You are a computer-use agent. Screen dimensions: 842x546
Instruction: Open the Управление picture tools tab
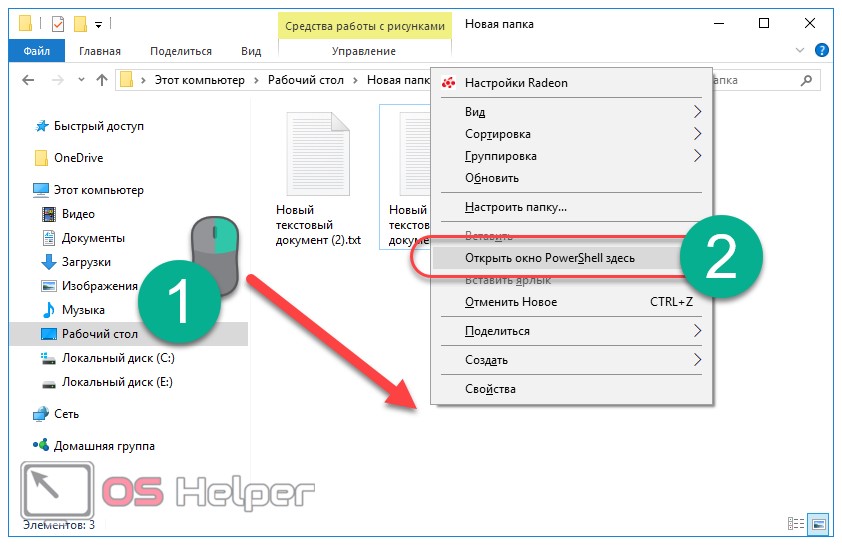(x=364, y=51)
